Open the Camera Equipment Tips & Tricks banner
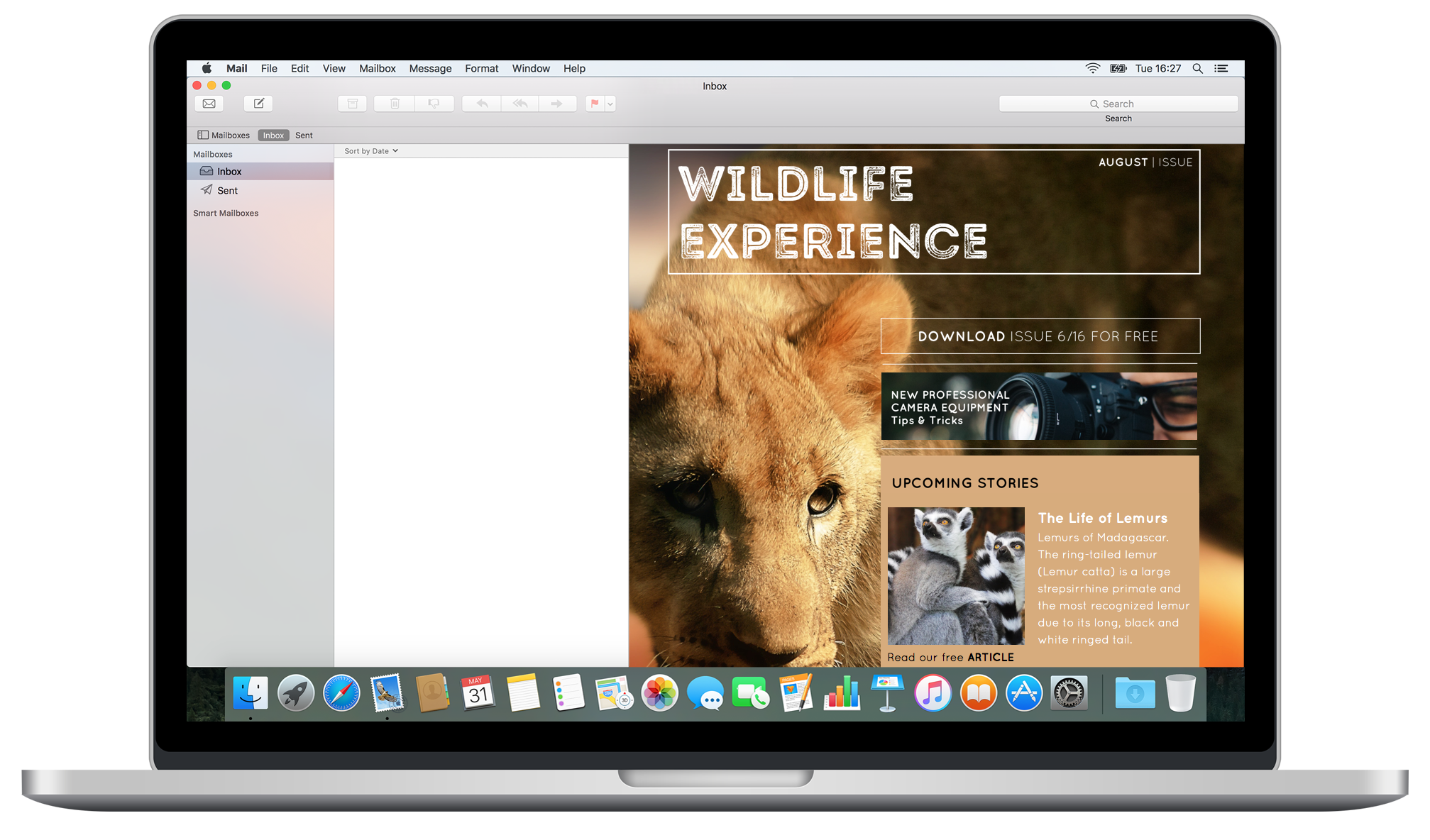Image resolution: width=1430 pixels, height=840 pixels. pyautogui.click(x=1039, y=406)
